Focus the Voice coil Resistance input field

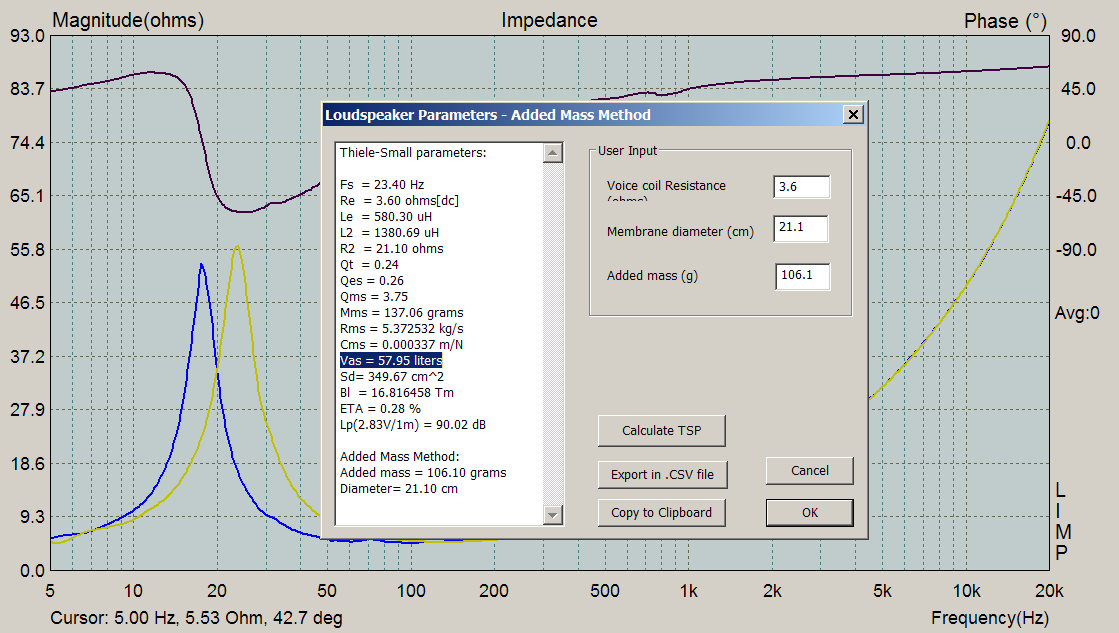coord(801,187)
